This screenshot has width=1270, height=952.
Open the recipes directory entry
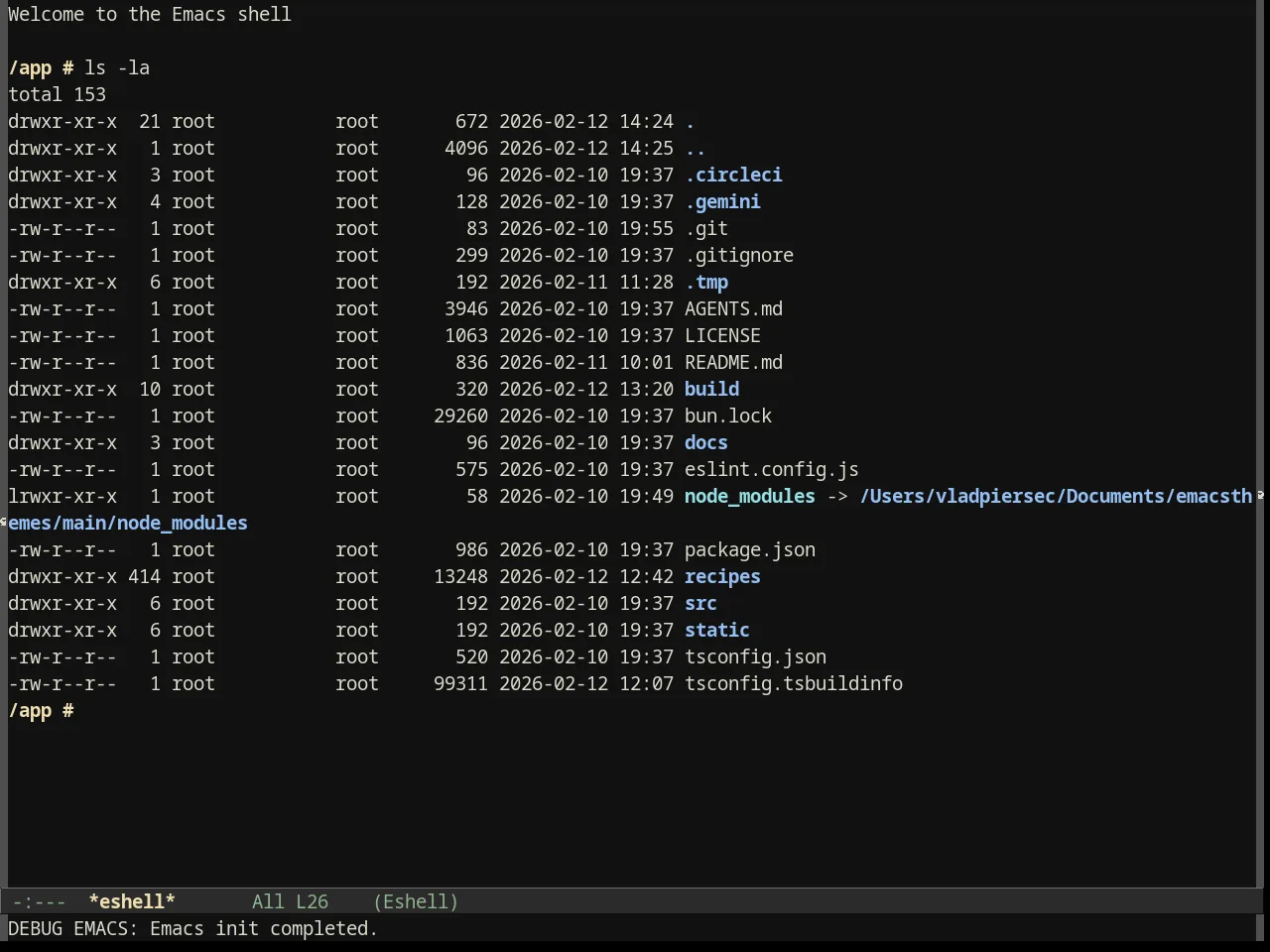pos(722,576)
